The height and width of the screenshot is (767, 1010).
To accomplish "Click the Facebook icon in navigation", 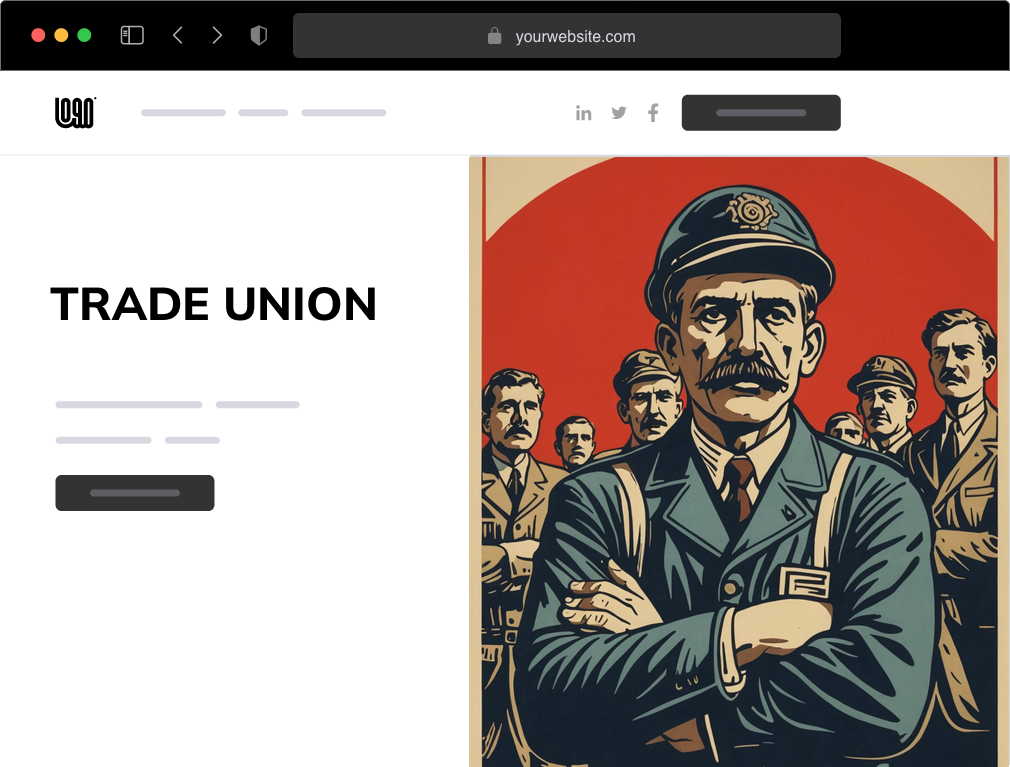I will (x=653, y=113).
